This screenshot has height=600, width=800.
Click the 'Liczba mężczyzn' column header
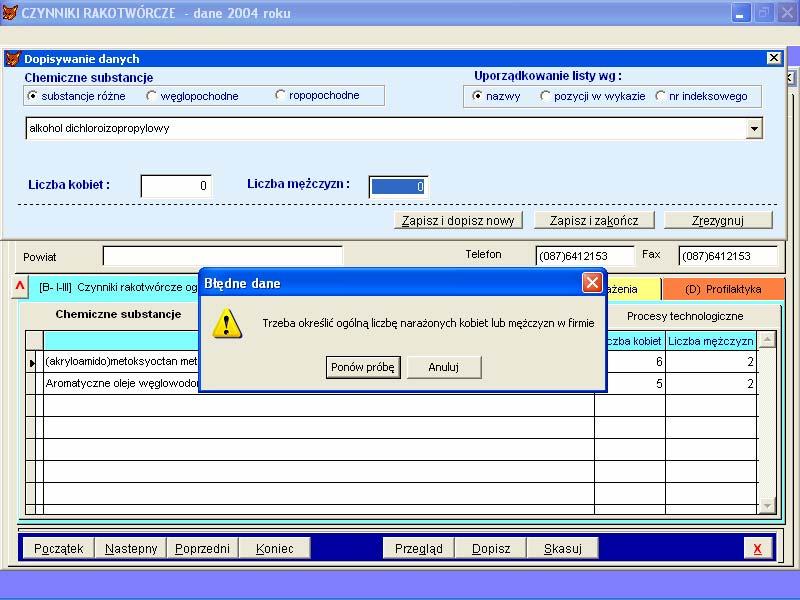(x=711, y=341)
